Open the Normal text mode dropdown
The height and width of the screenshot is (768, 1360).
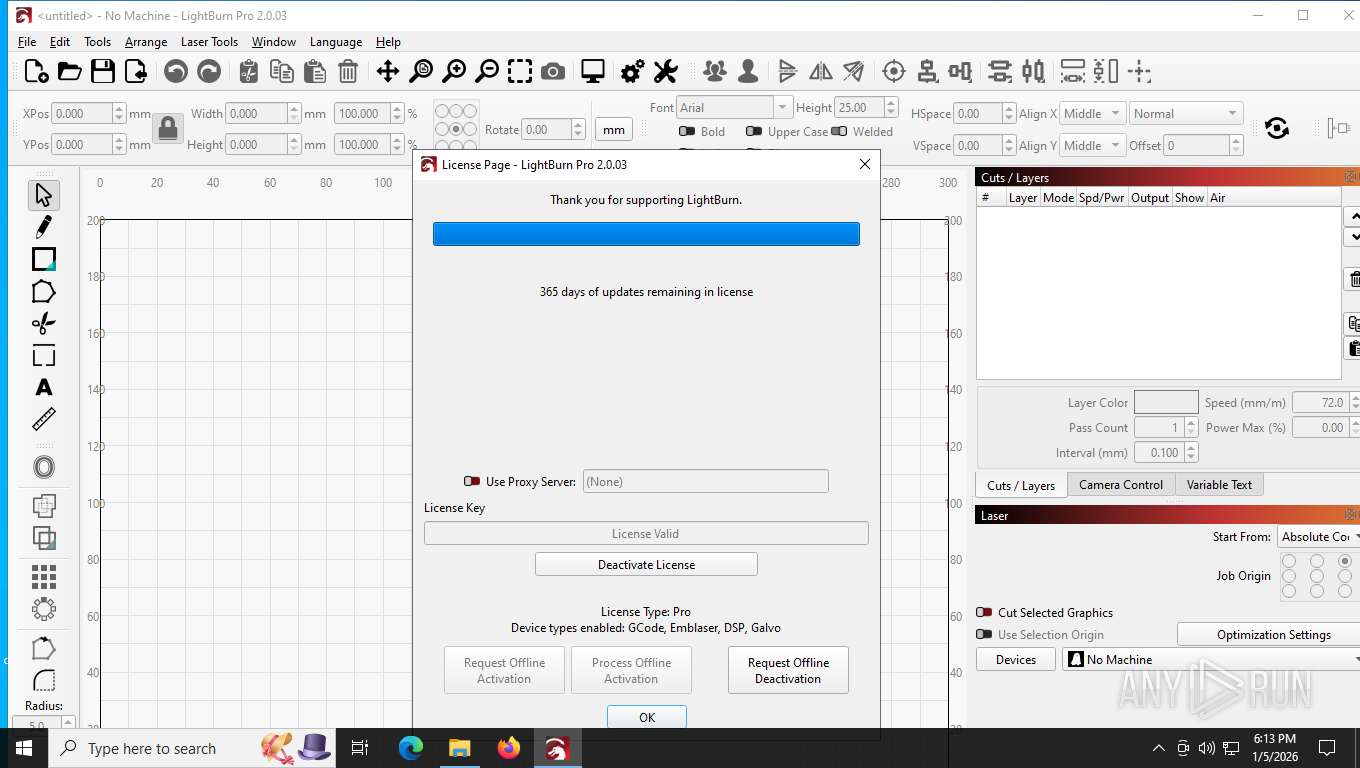click(1186, 113)
